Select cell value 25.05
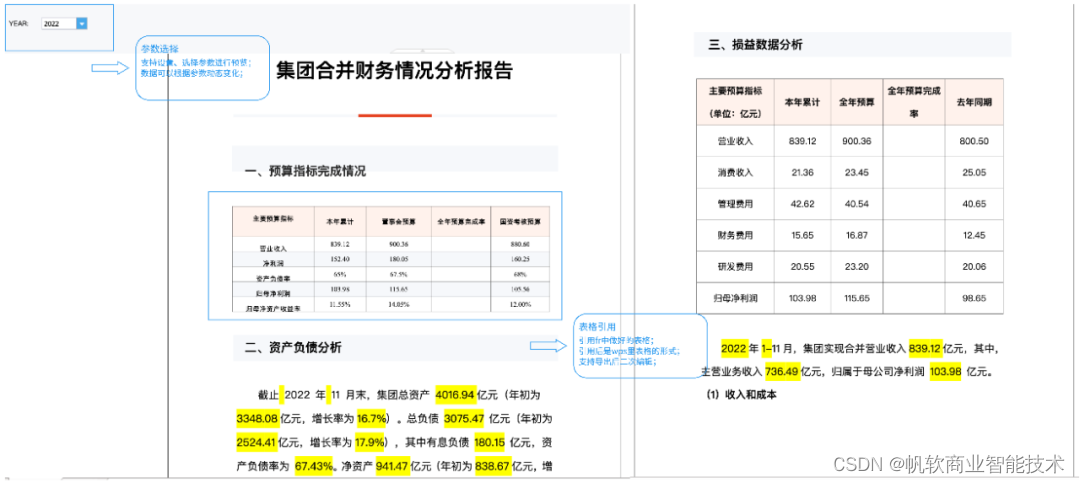This screenshot has height=483, width=1080. tap(974, 172)
